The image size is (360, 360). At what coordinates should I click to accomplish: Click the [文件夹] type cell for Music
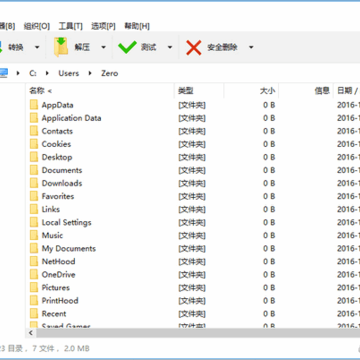point(192,235)
